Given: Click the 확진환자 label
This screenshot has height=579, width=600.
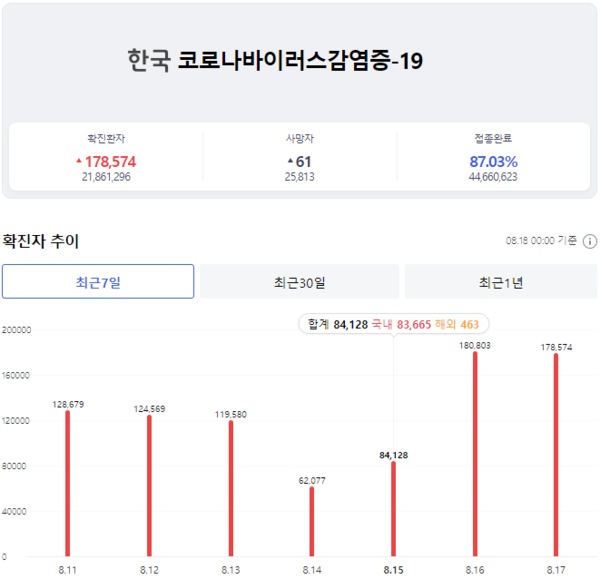Looking at the screenshot, I should coord(106,139).
